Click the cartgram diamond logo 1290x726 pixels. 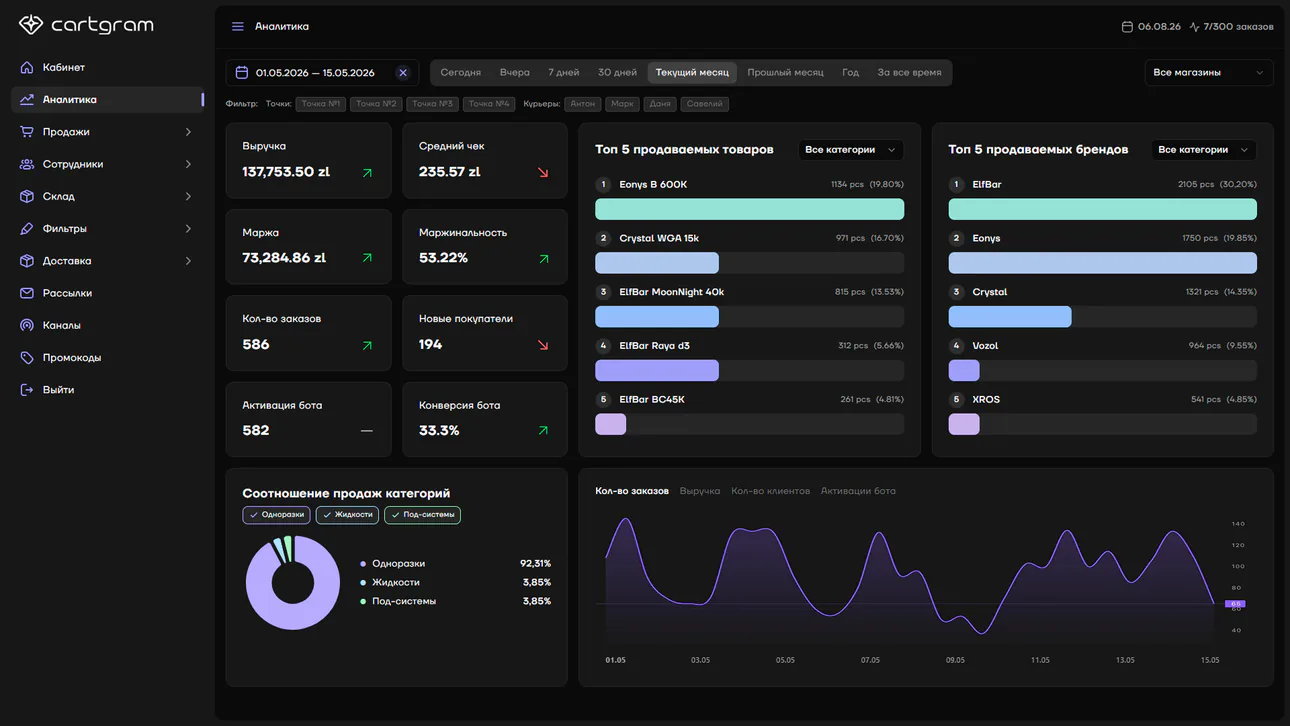(31, 25)
